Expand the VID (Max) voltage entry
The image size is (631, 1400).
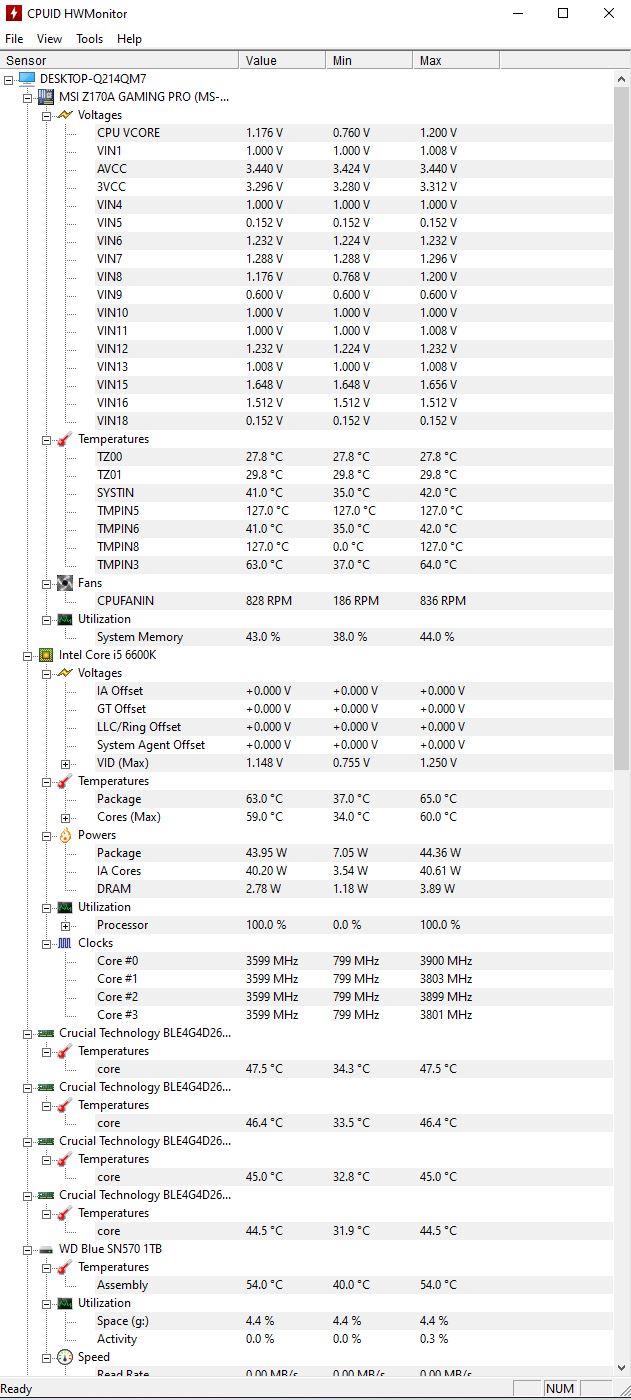click(65, 763)
